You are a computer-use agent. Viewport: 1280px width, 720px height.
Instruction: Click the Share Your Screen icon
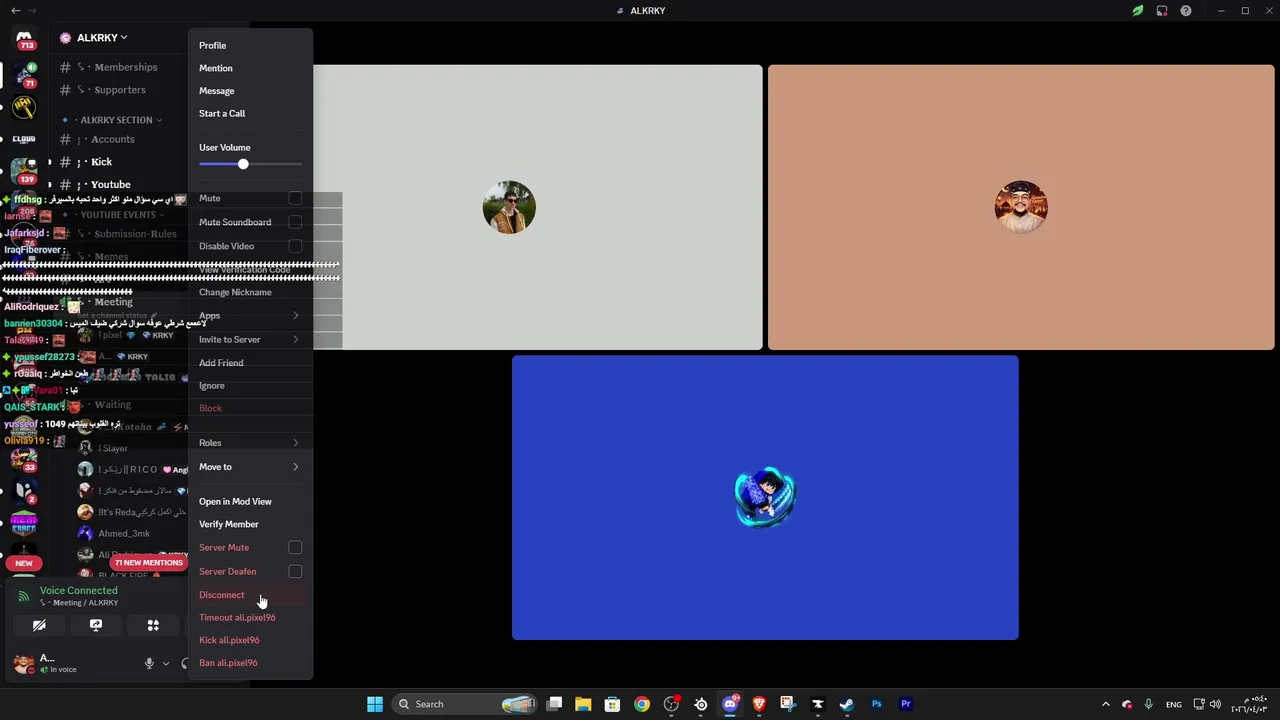pyautogui.click(x=96, y=625)
